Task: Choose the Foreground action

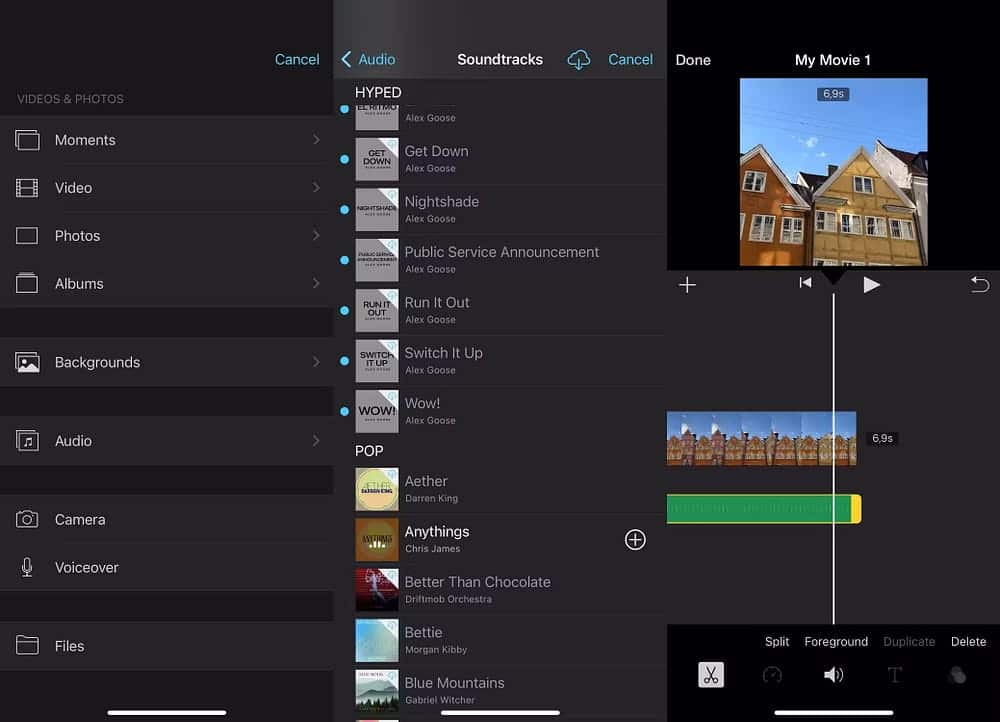Action: [x=836, y=642]
